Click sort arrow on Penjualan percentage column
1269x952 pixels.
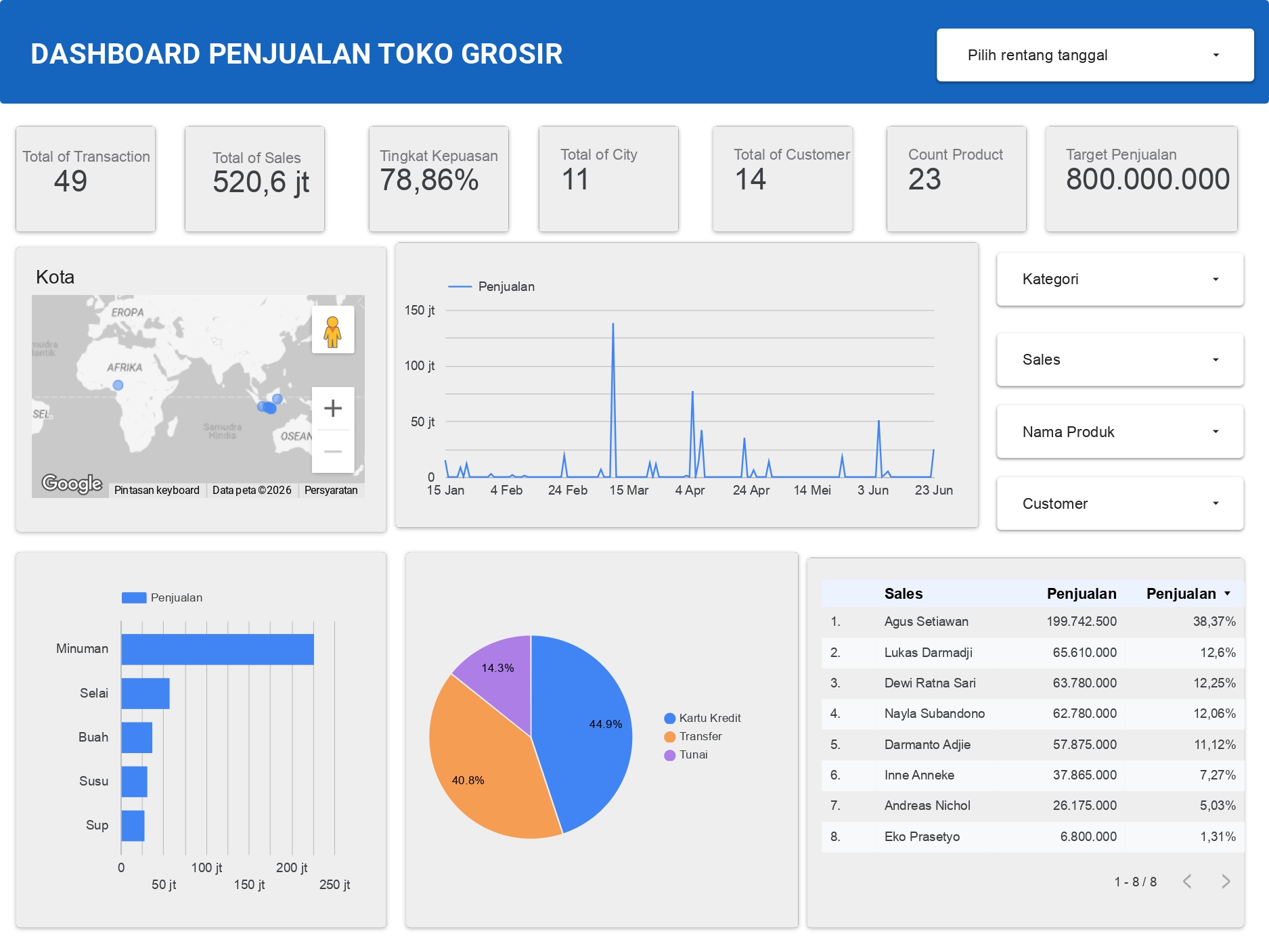pos(1227,593)
